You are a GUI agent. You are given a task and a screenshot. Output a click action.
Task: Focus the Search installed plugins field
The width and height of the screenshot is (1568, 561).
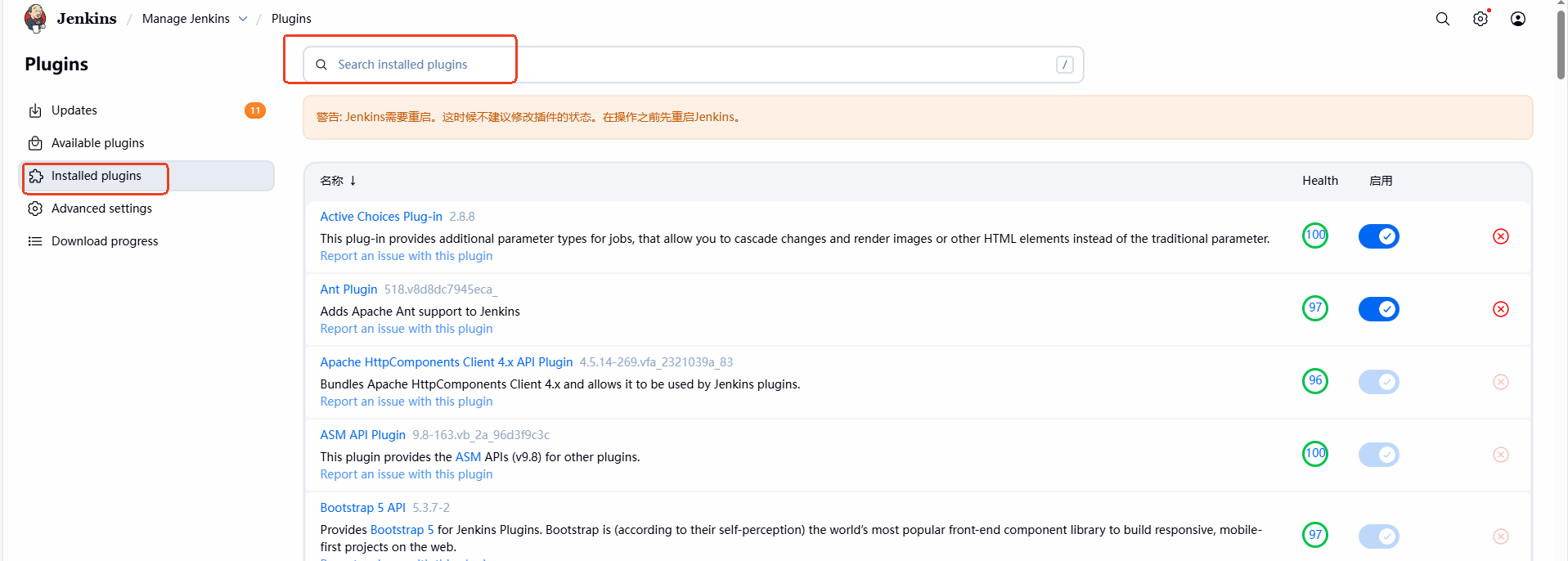coord(694,65)
